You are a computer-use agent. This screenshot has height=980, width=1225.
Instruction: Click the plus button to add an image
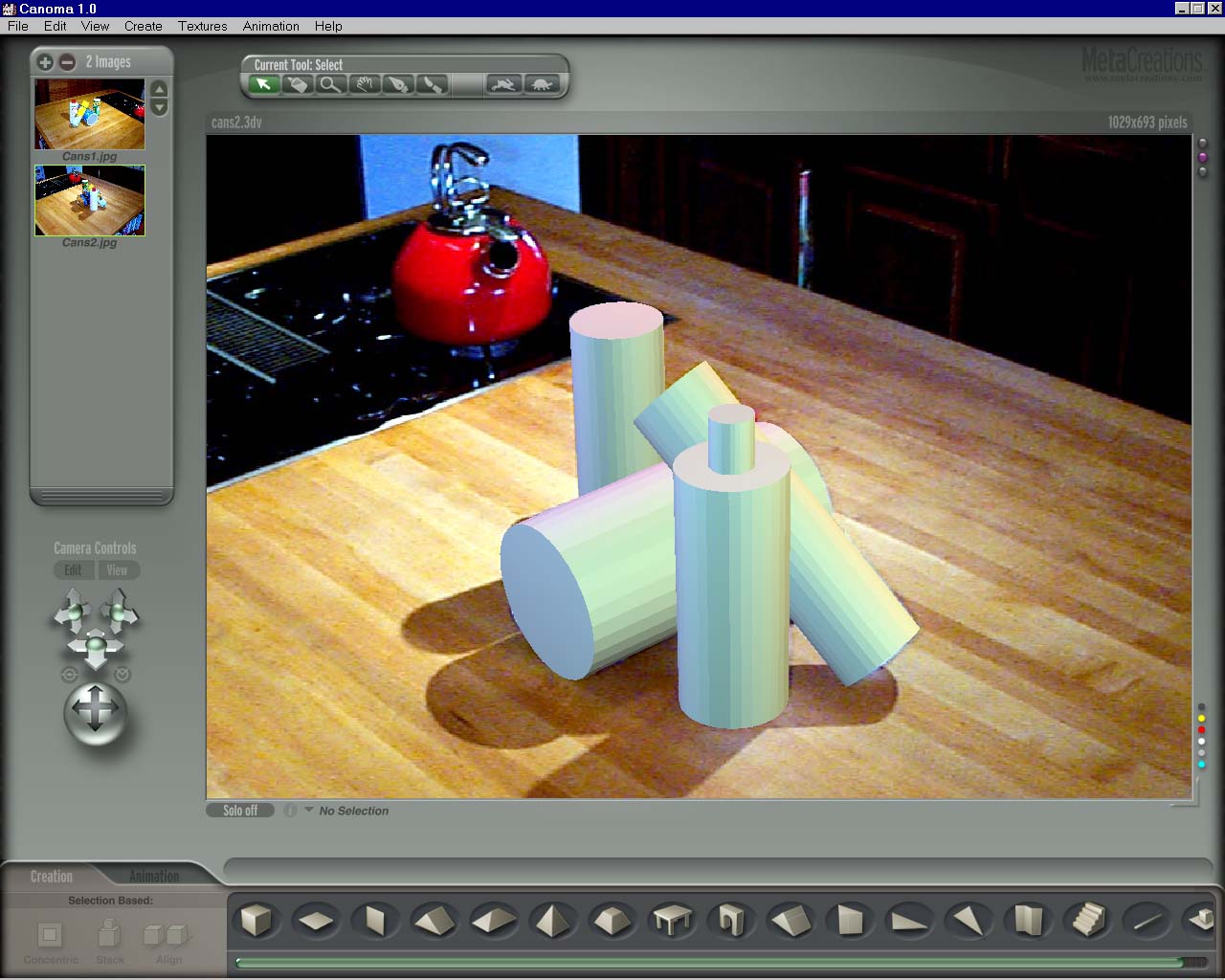pos(45,62)
